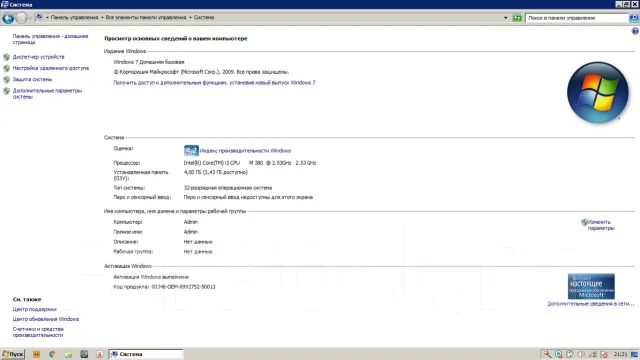
Task: Click the 4,2 performance rating badge
Action: 191,151
